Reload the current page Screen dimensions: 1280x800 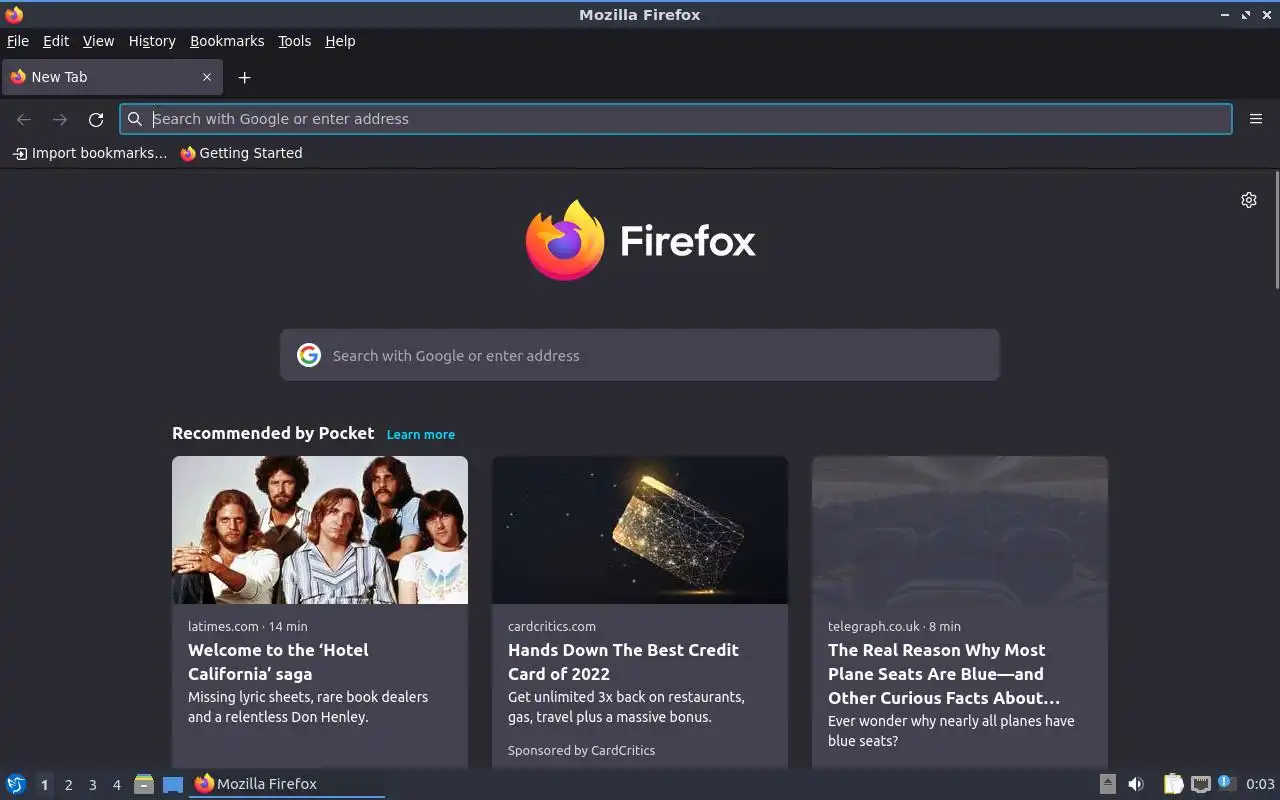coord(96,119)
